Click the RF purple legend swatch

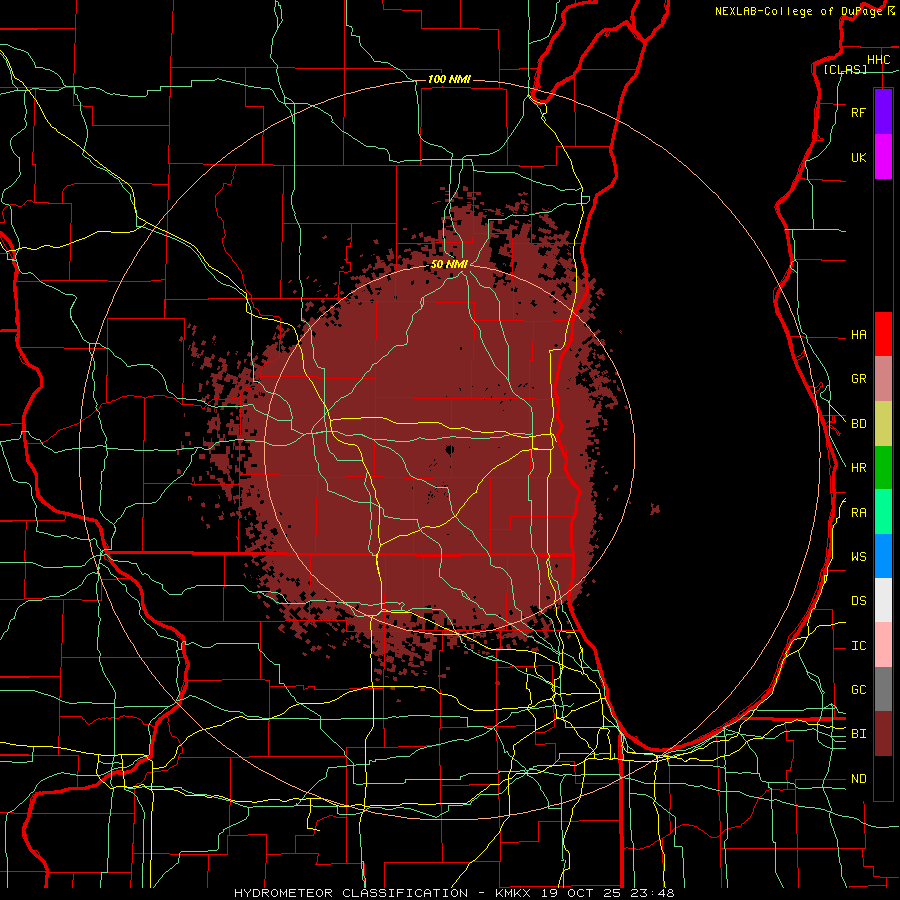coord(883,112)
